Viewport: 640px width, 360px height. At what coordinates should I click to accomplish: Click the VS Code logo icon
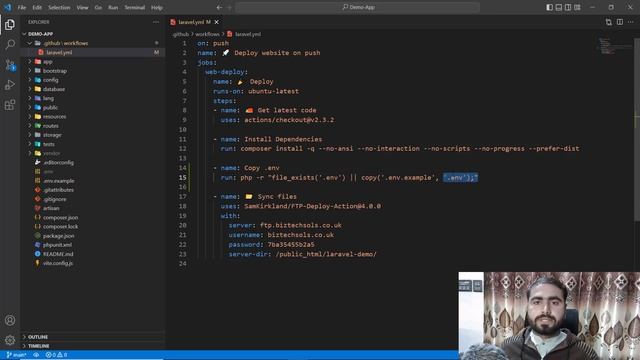point(7,7)
